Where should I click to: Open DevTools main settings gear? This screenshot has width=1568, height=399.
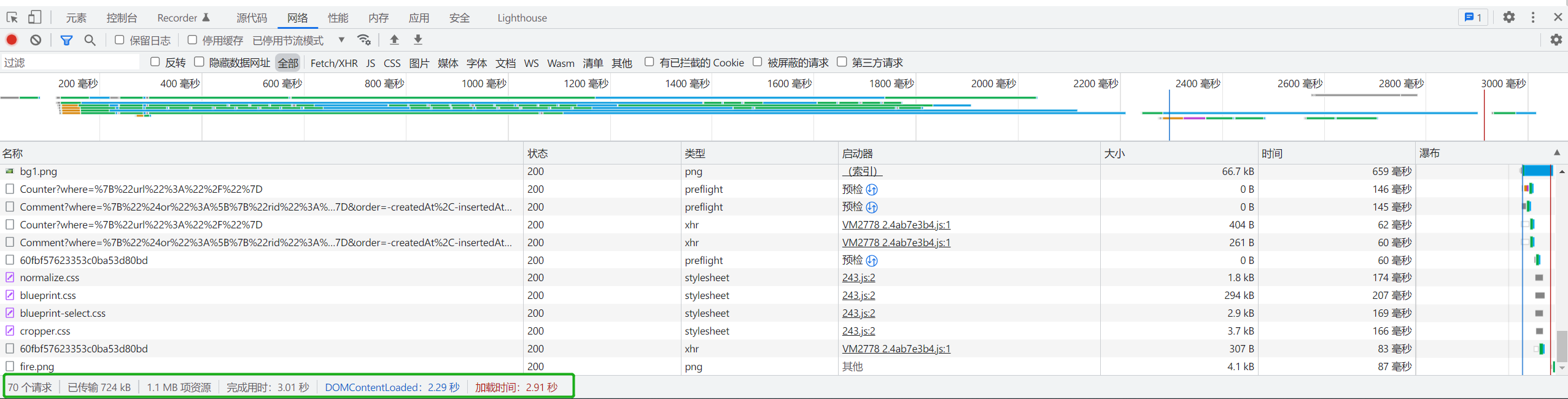[1509, 17]
